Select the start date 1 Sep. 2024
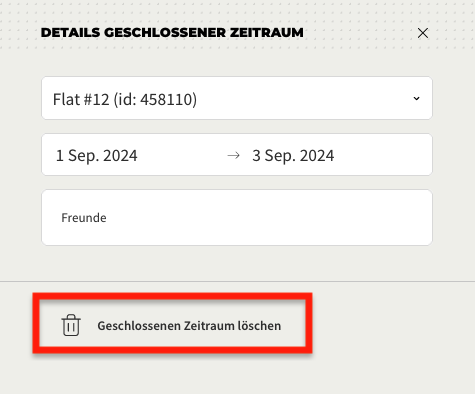Screen dimensions: 475x394 [97, 155]
